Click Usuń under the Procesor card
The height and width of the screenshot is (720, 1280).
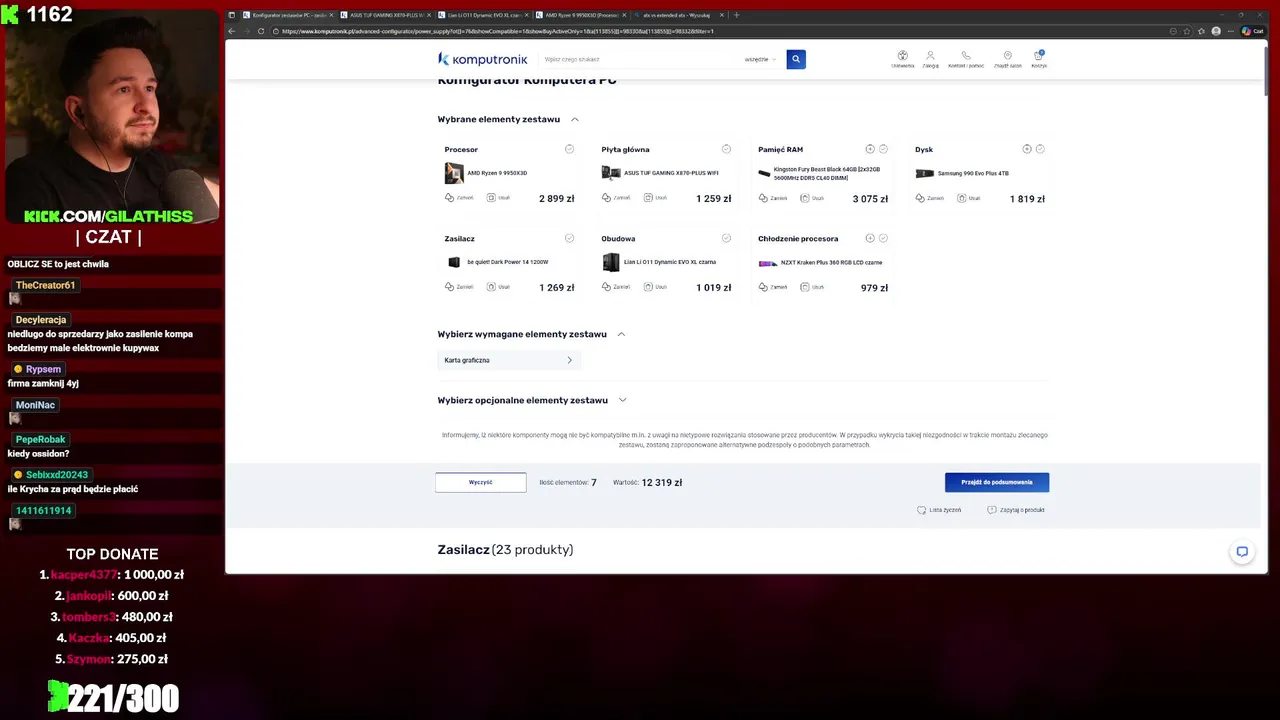[499, 198]
